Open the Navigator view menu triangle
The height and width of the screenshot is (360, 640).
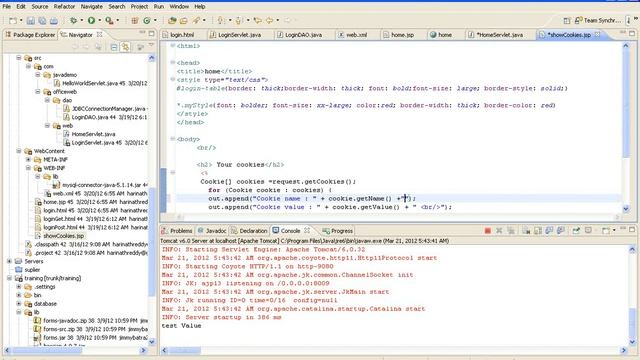(151, 45)
